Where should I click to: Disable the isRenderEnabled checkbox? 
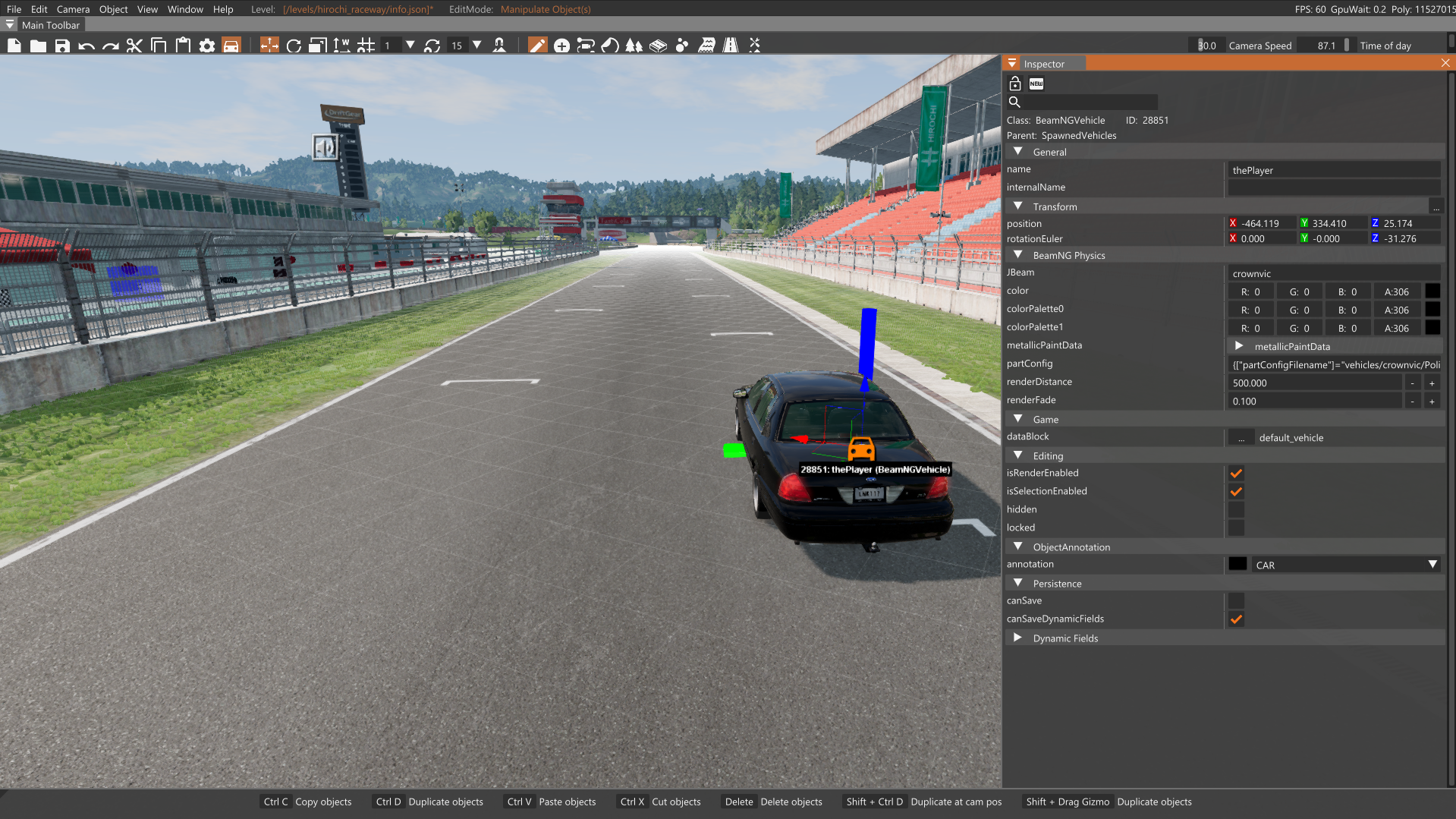pyautogui.click(x=1236, y=473)
